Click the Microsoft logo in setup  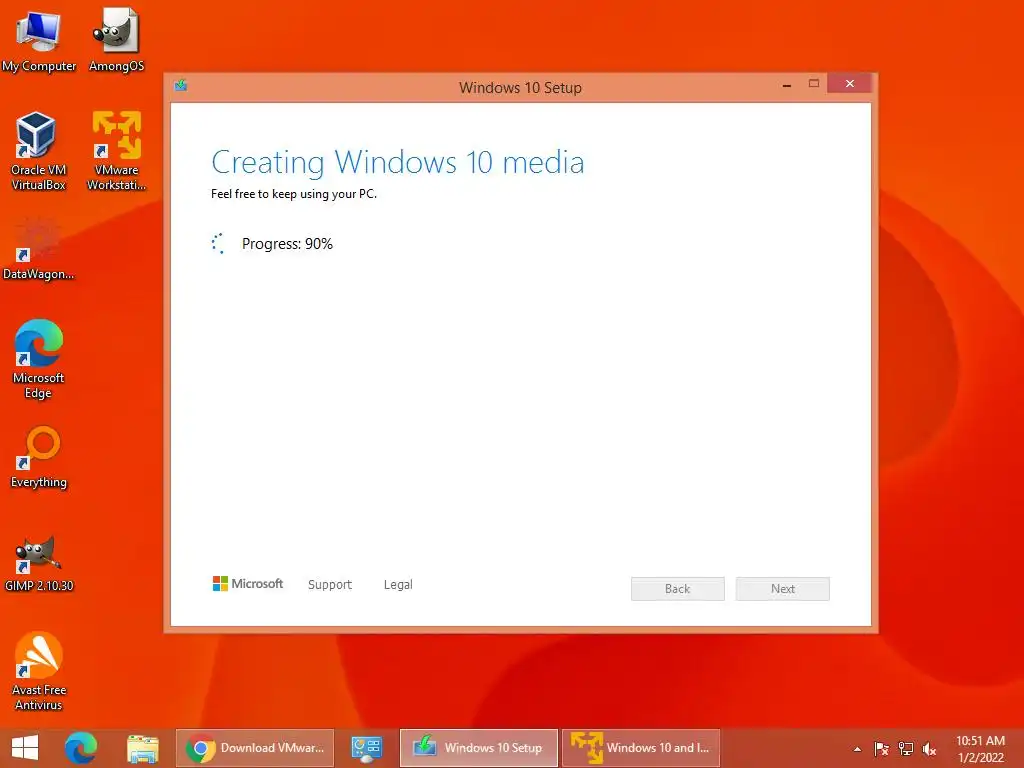pos(248,584)
